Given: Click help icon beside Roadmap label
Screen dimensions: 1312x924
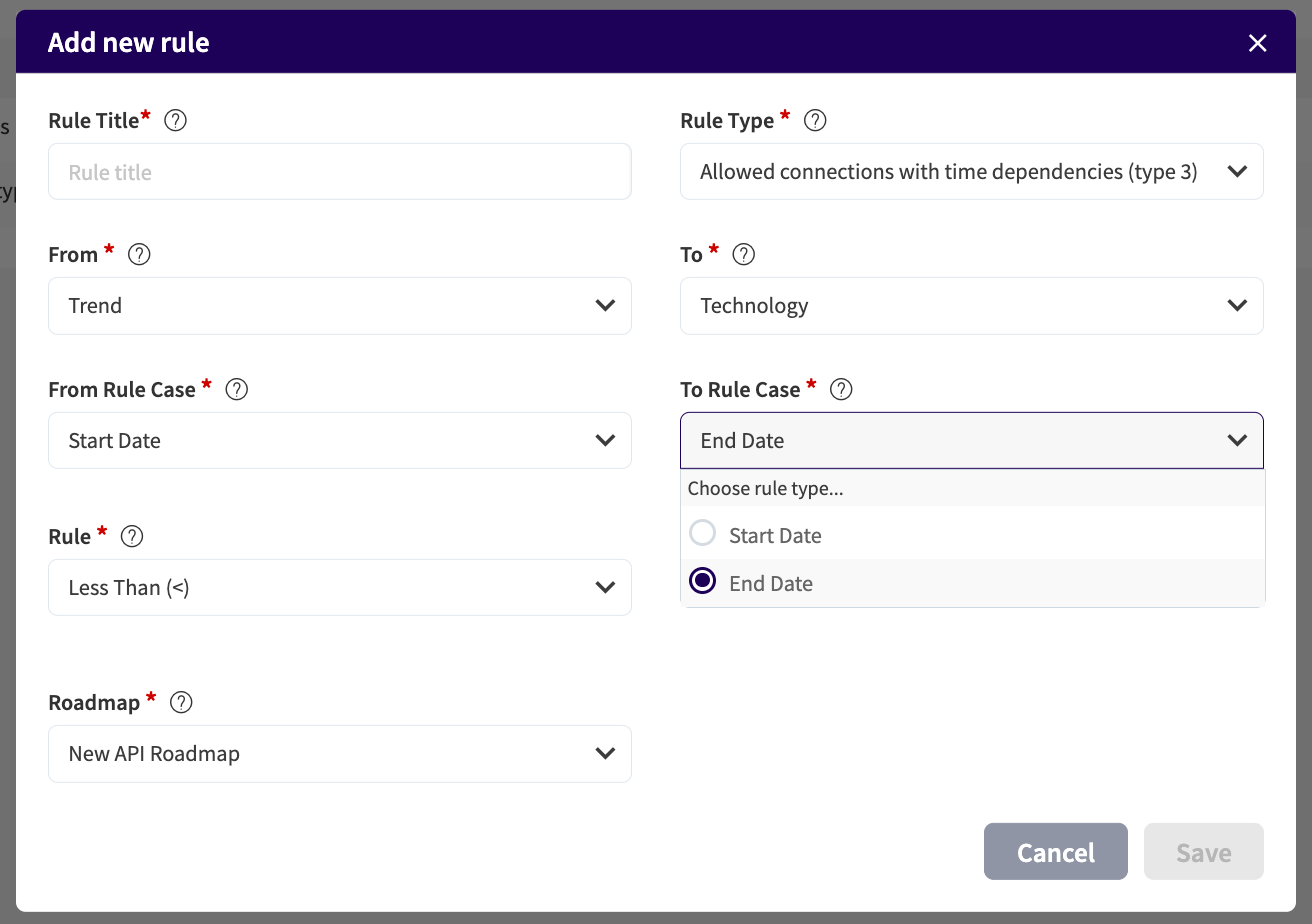Looking at the screenshot, I should click(x=180, y=703).
